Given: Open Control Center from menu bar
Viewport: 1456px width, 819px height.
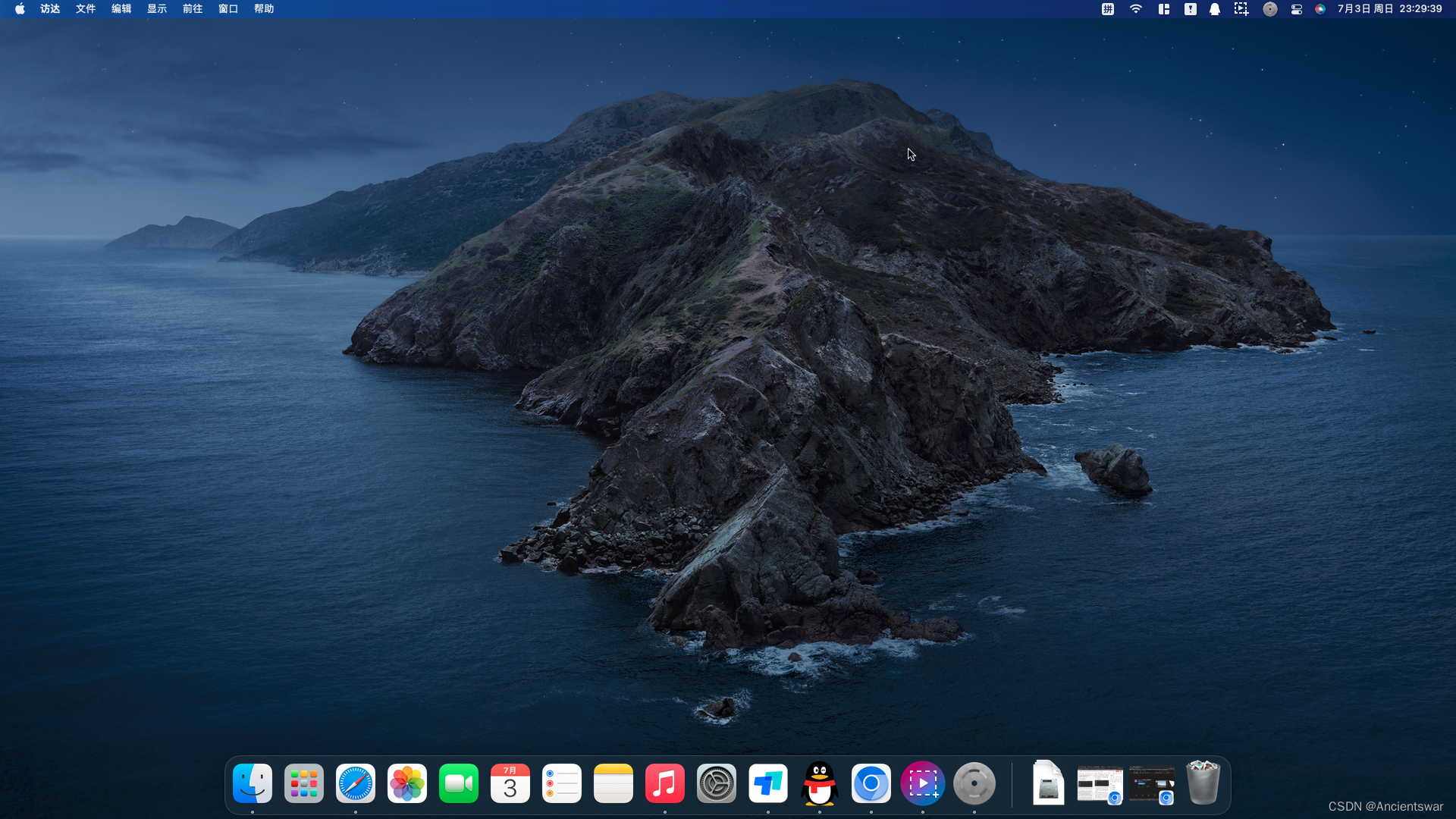Looking at the screenshot, I should [1297, 9].
